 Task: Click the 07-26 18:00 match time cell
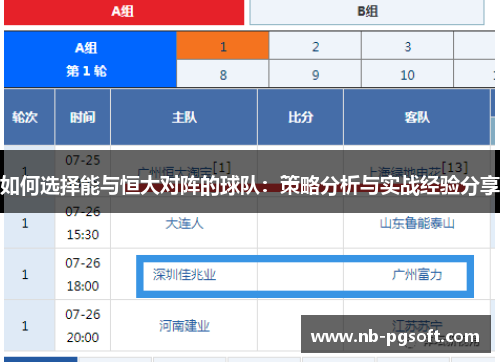pos(83,274)
